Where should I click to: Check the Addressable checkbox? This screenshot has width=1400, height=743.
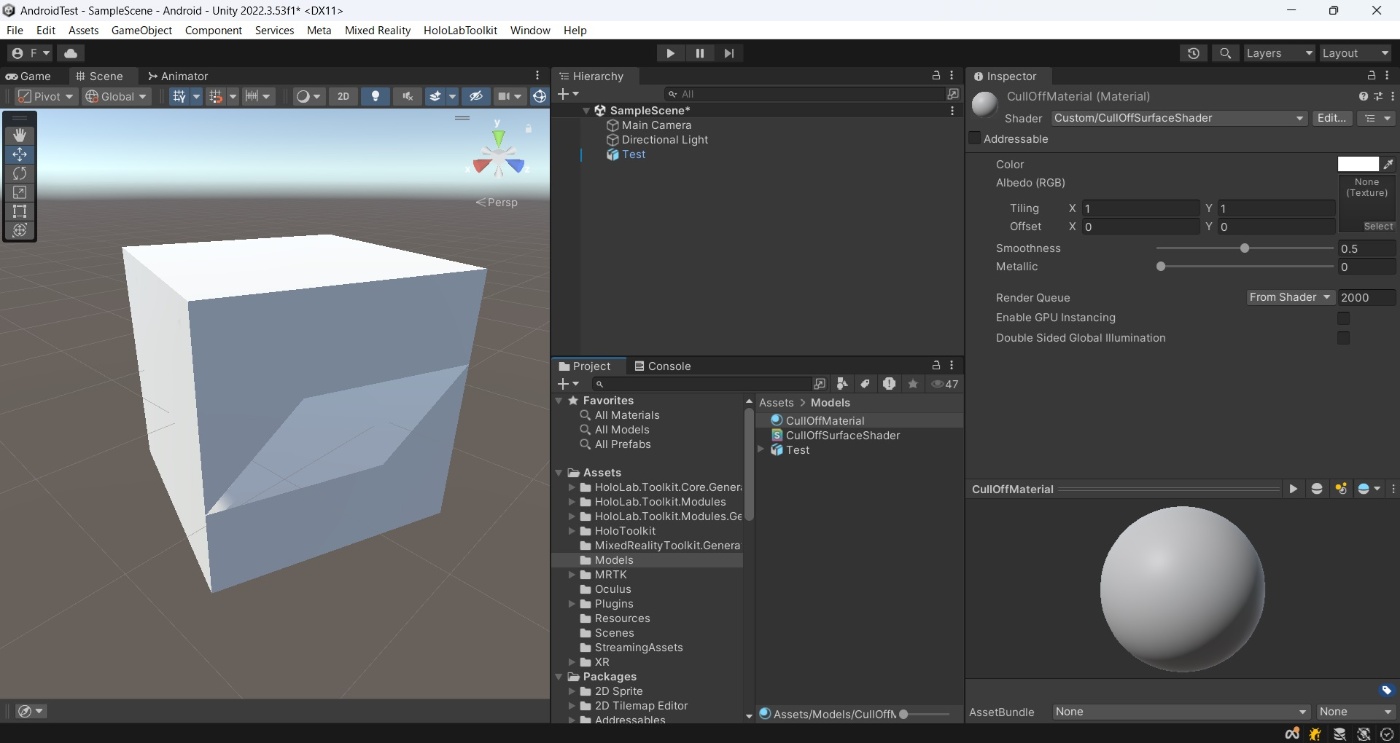(x=975, y=139)
